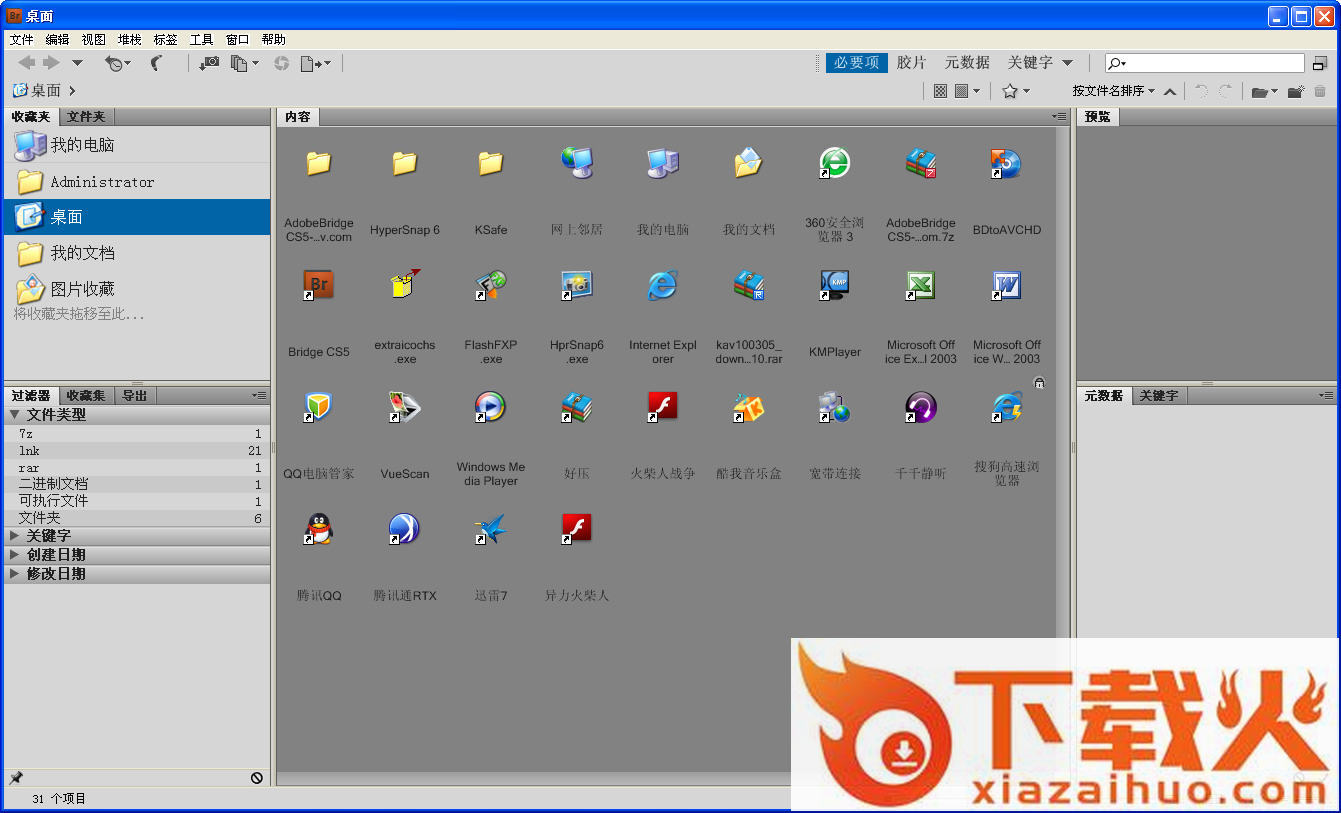Rotate 90 degrees clockwise
1341x813 pixels.
click(1225, 91)
